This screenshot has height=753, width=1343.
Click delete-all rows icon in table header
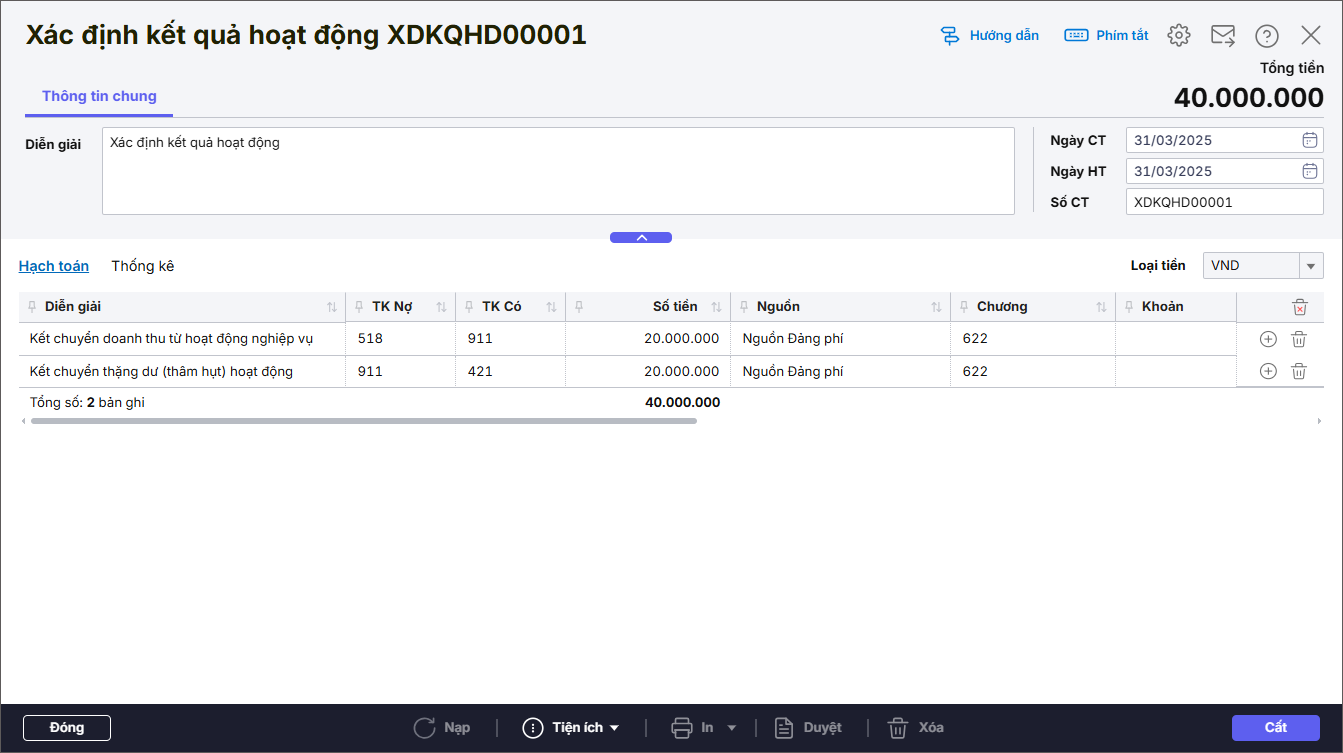pyautogui.click(x=1299, y=307)
